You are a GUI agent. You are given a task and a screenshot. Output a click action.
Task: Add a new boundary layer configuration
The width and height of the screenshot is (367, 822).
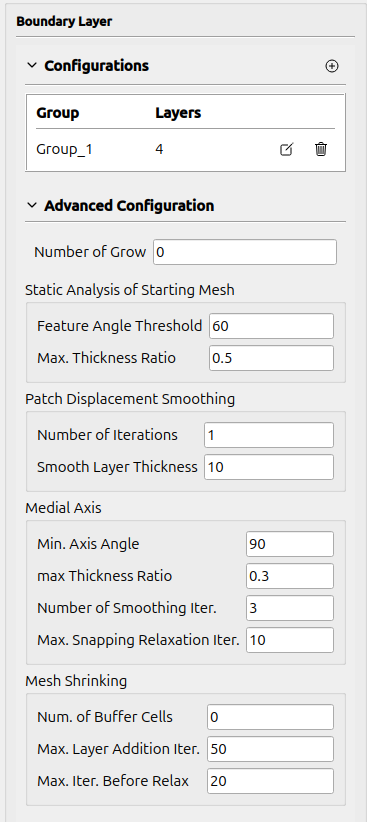332,66
